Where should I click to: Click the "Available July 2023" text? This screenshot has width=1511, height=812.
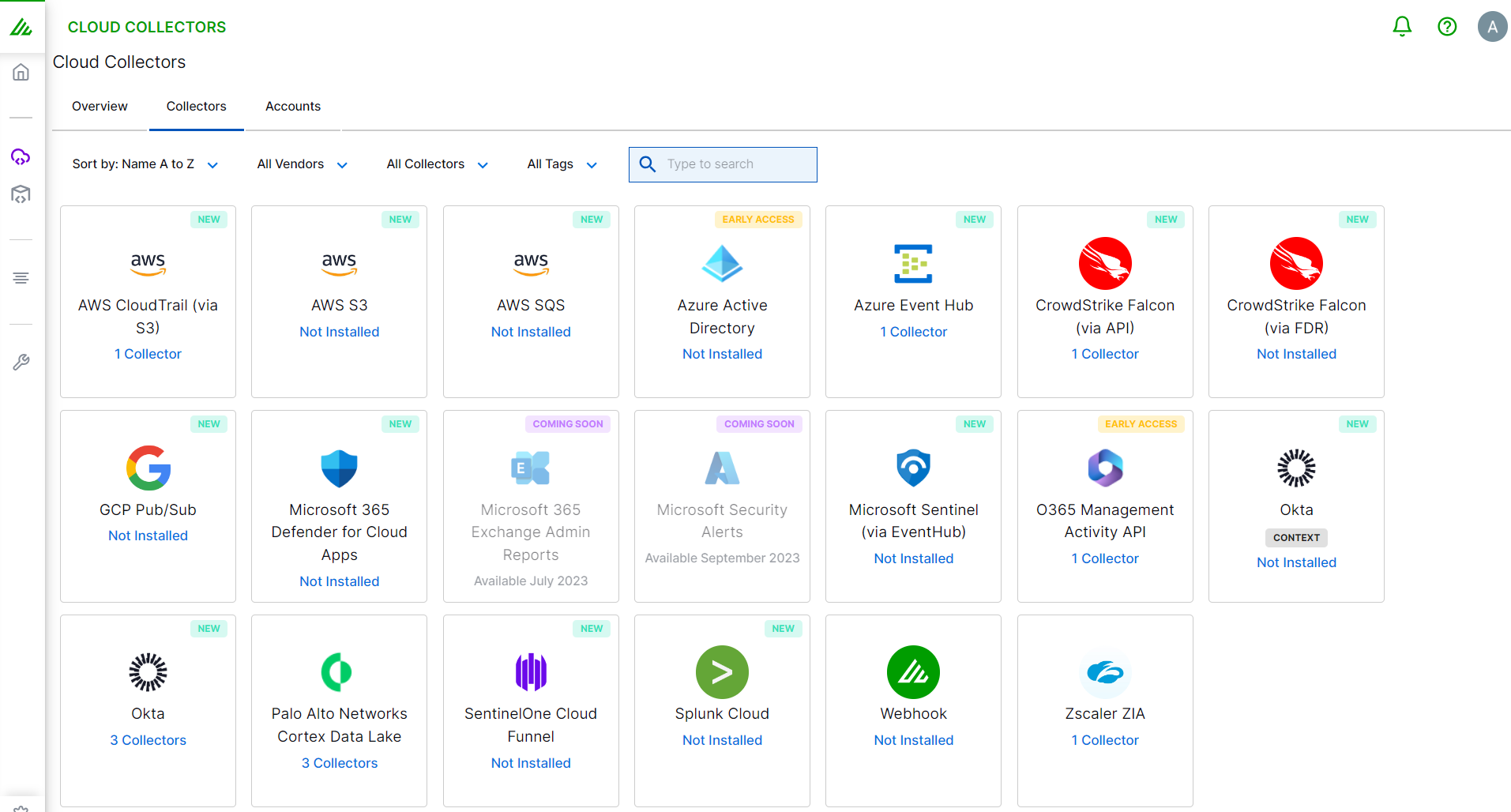[x=531, y=581]
